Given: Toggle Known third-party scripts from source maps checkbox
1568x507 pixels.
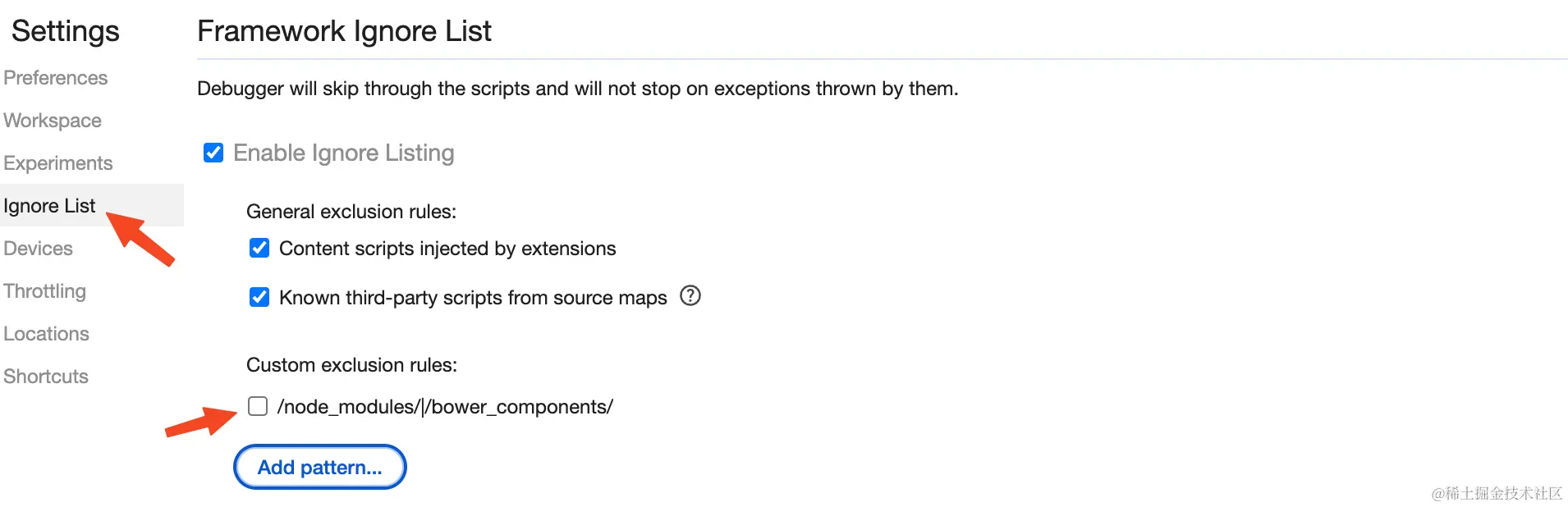Looking at the screenshot, I should click(x=259, y=297).
